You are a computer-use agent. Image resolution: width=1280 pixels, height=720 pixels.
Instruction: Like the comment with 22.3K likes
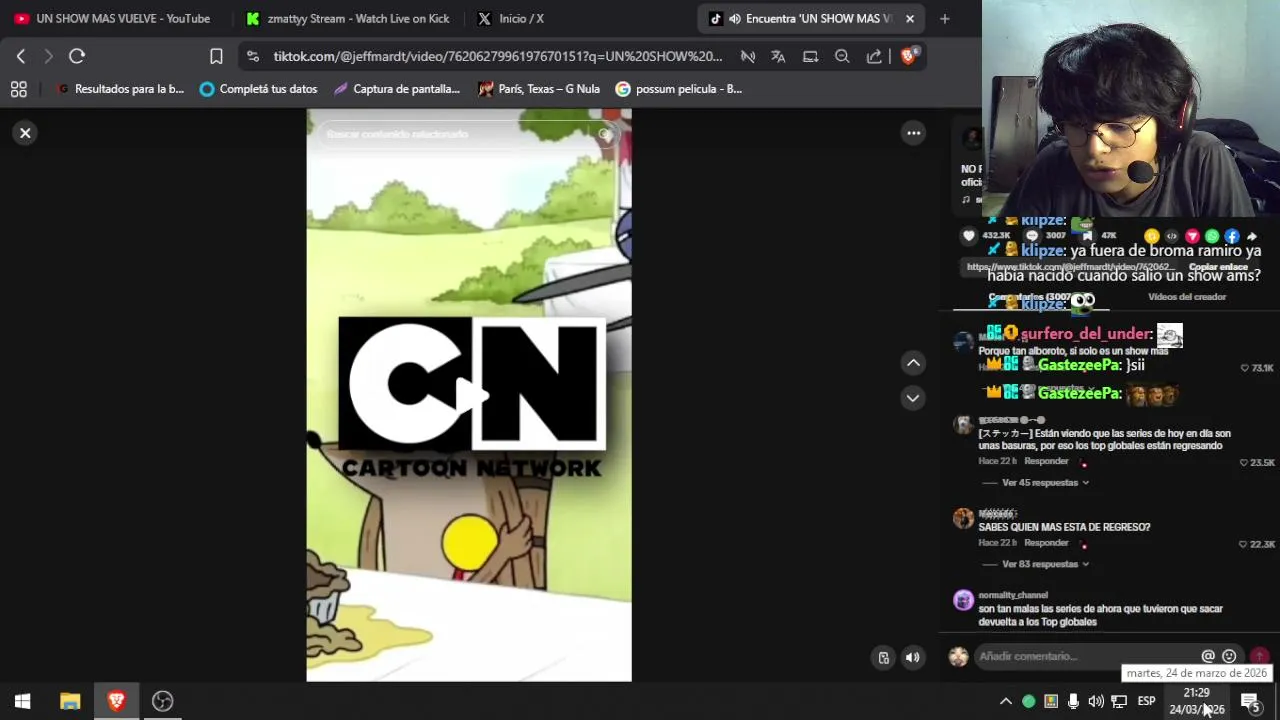click(x=1245, y=544)
